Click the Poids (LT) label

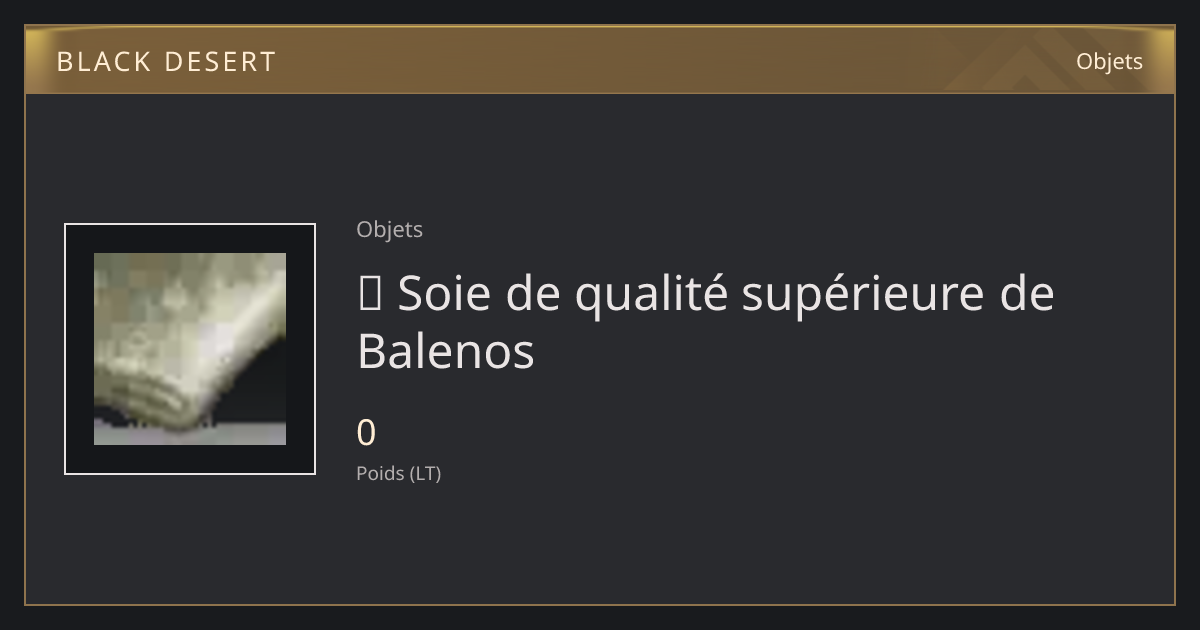pyautogui.click(x=398, y=474)
